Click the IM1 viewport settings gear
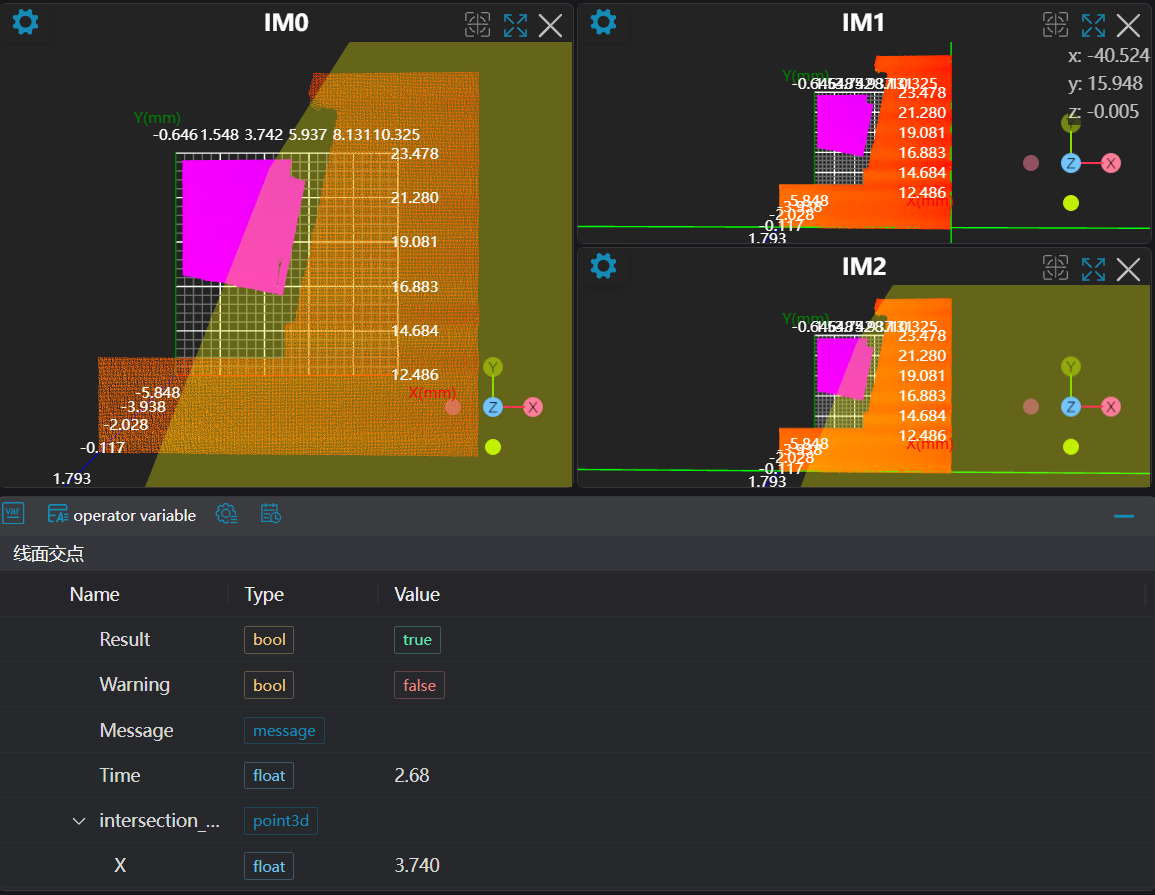Image resolution: width=1155 pixels, height=895 pixels. point(603,22)
